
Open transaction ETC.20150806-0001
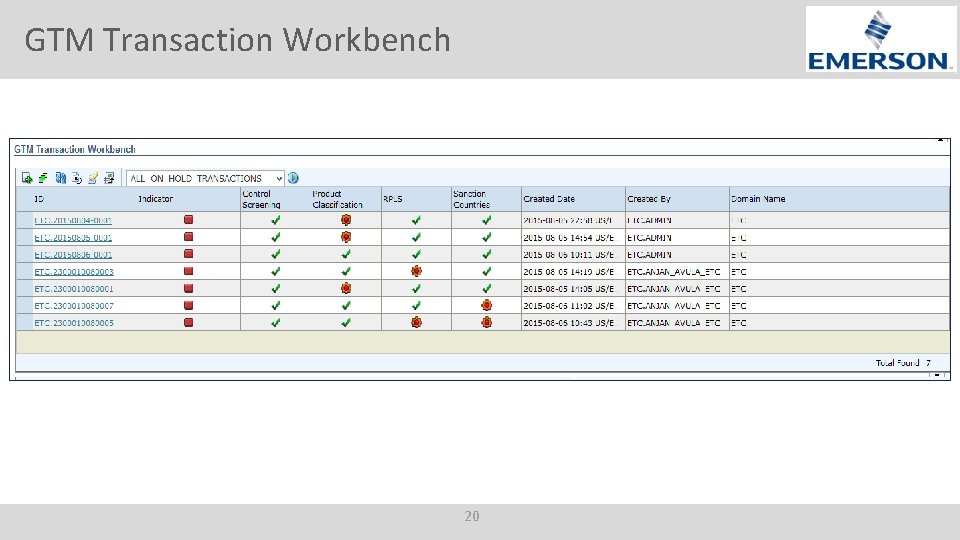pos(73,255)
